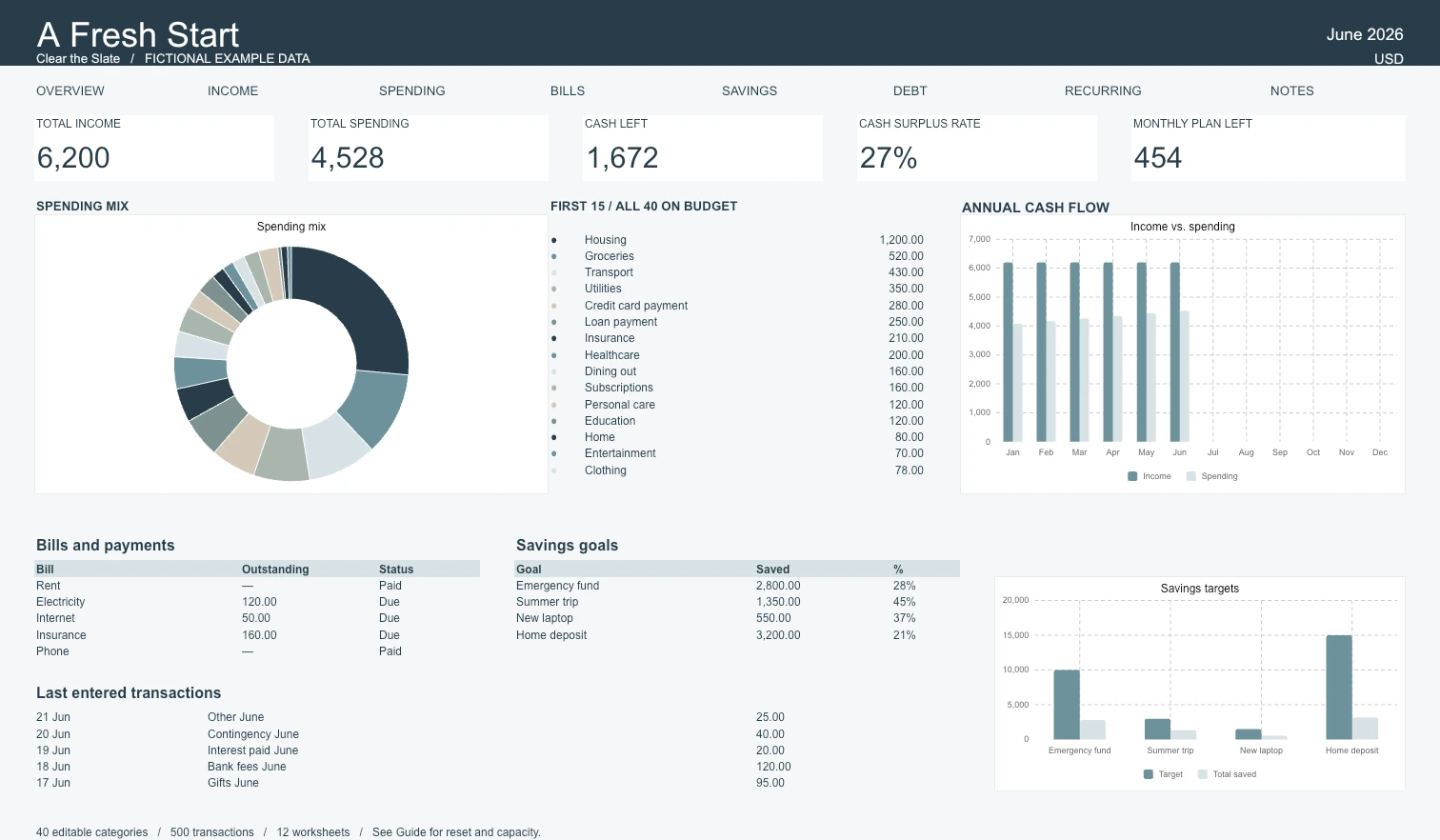Viewport: 1440px width, 840px height.
Task: Click the Target legend swatch in Savings targets
Action: pos(1149,774)
